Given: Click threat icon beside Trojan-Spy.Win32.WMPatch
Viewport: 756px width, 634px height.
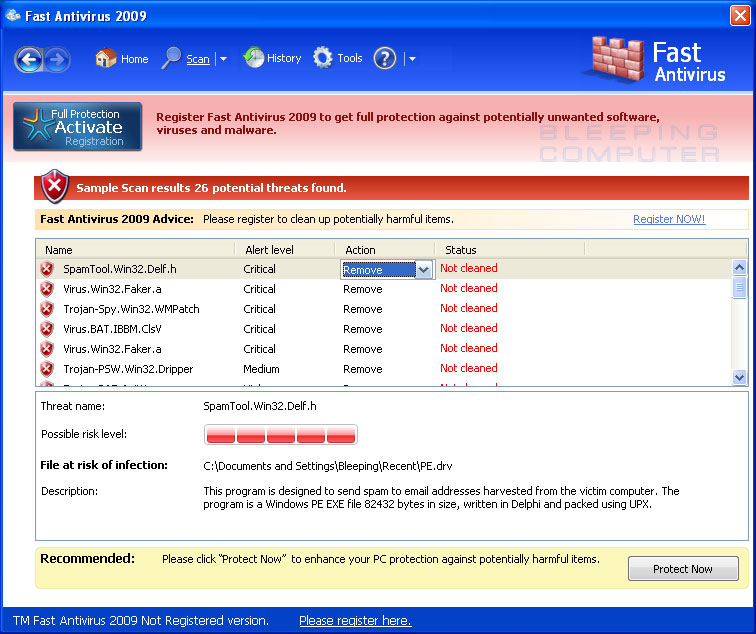Looking at the screenshot, I should pyautogui.click(x=47, y=309).
